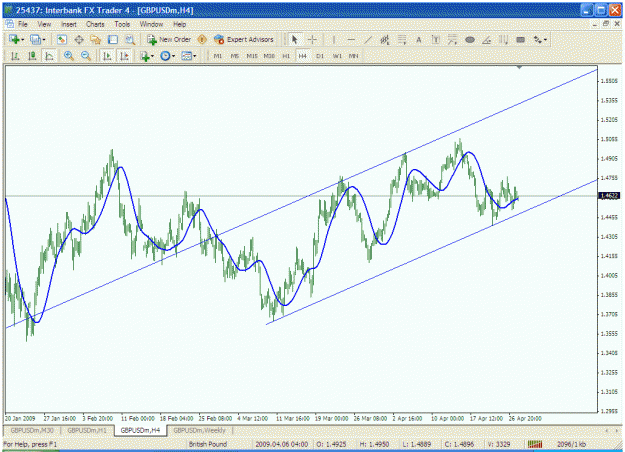Select the ellipse drawing tool
The height and width of the screenshot is (452, 625).
470,39
